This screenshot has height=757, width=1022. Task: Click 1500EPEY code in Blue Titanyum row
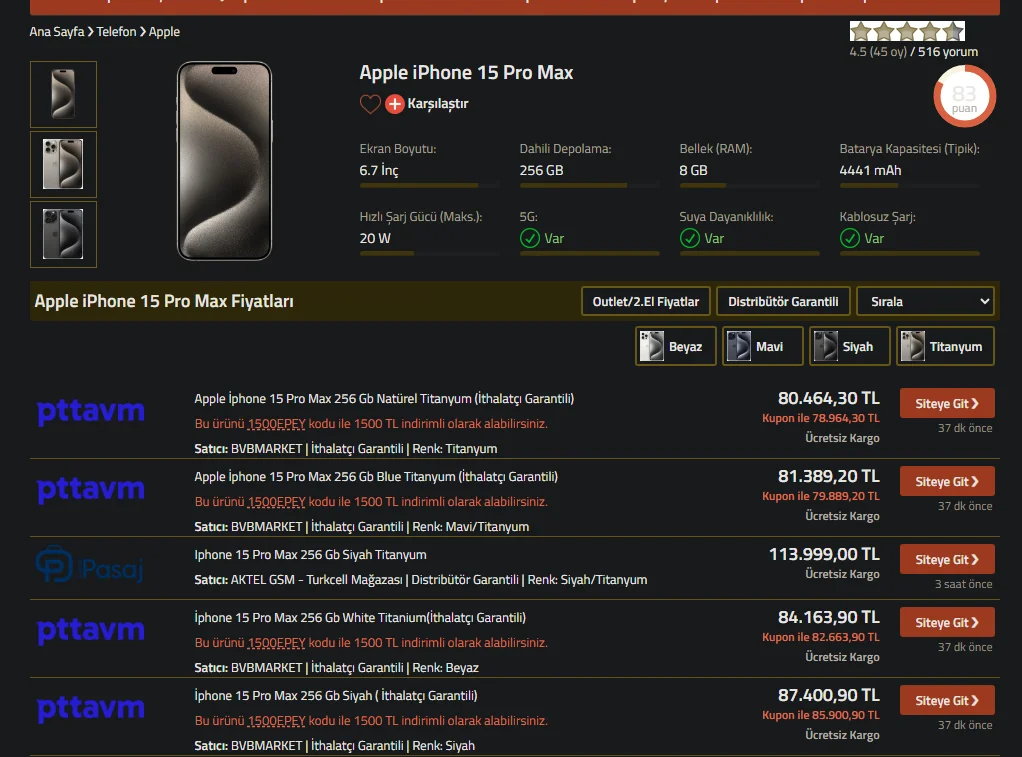click(276, 502)
